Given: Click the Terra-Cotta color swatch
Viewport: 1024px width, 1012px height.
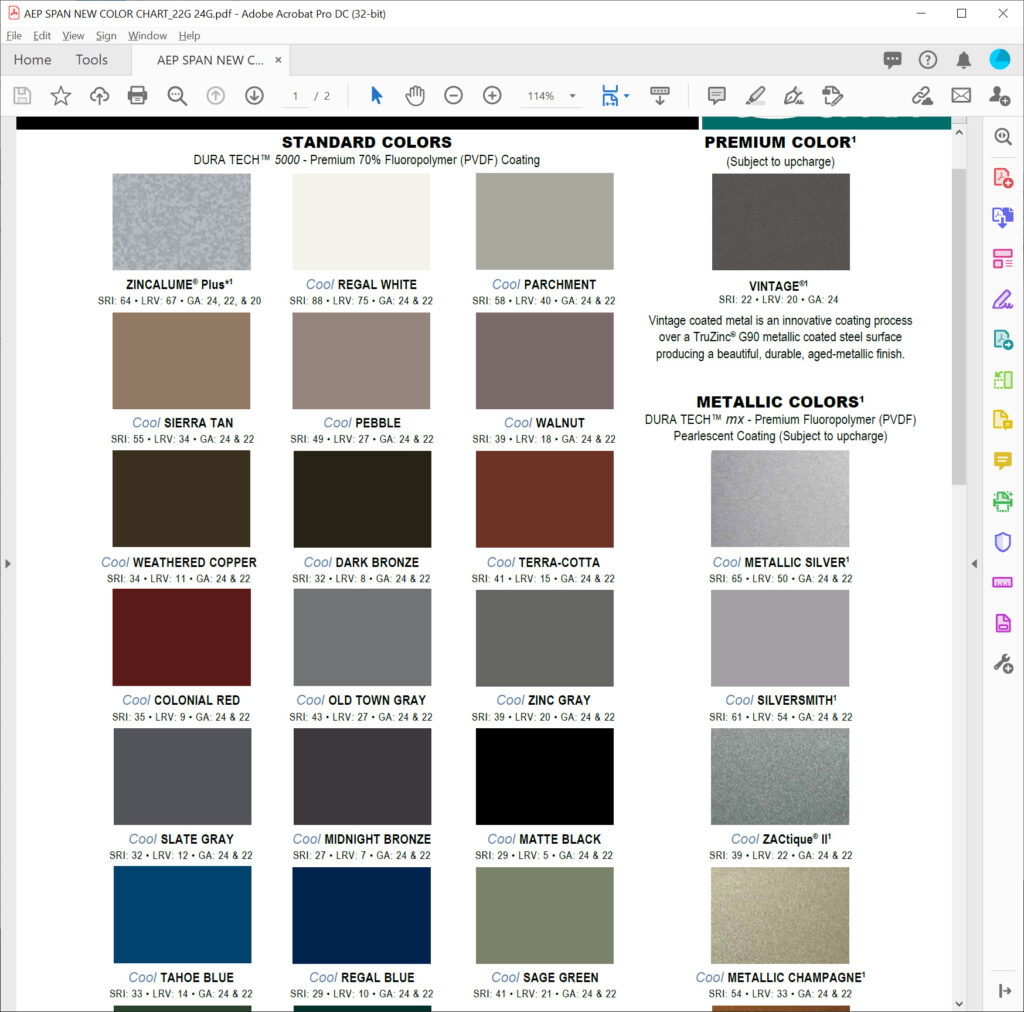Looking at the screenshot, I should 544,499.
